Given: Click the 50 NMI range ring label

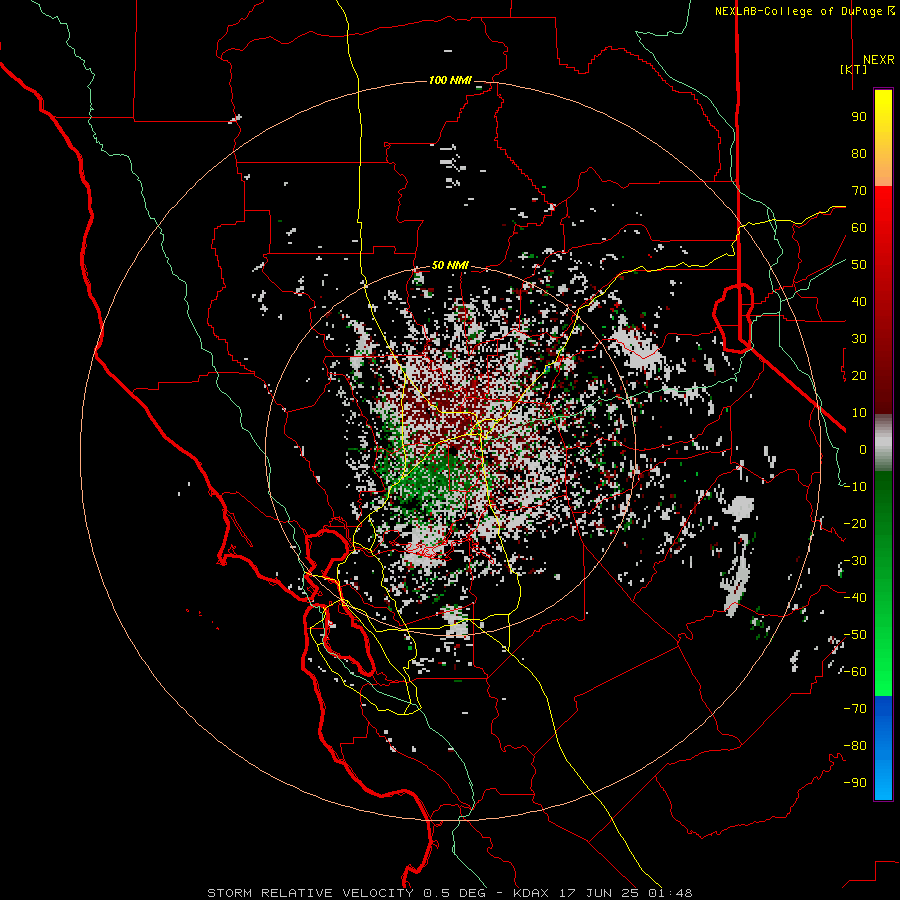Looking at the screenshot, I should point(450,265).
